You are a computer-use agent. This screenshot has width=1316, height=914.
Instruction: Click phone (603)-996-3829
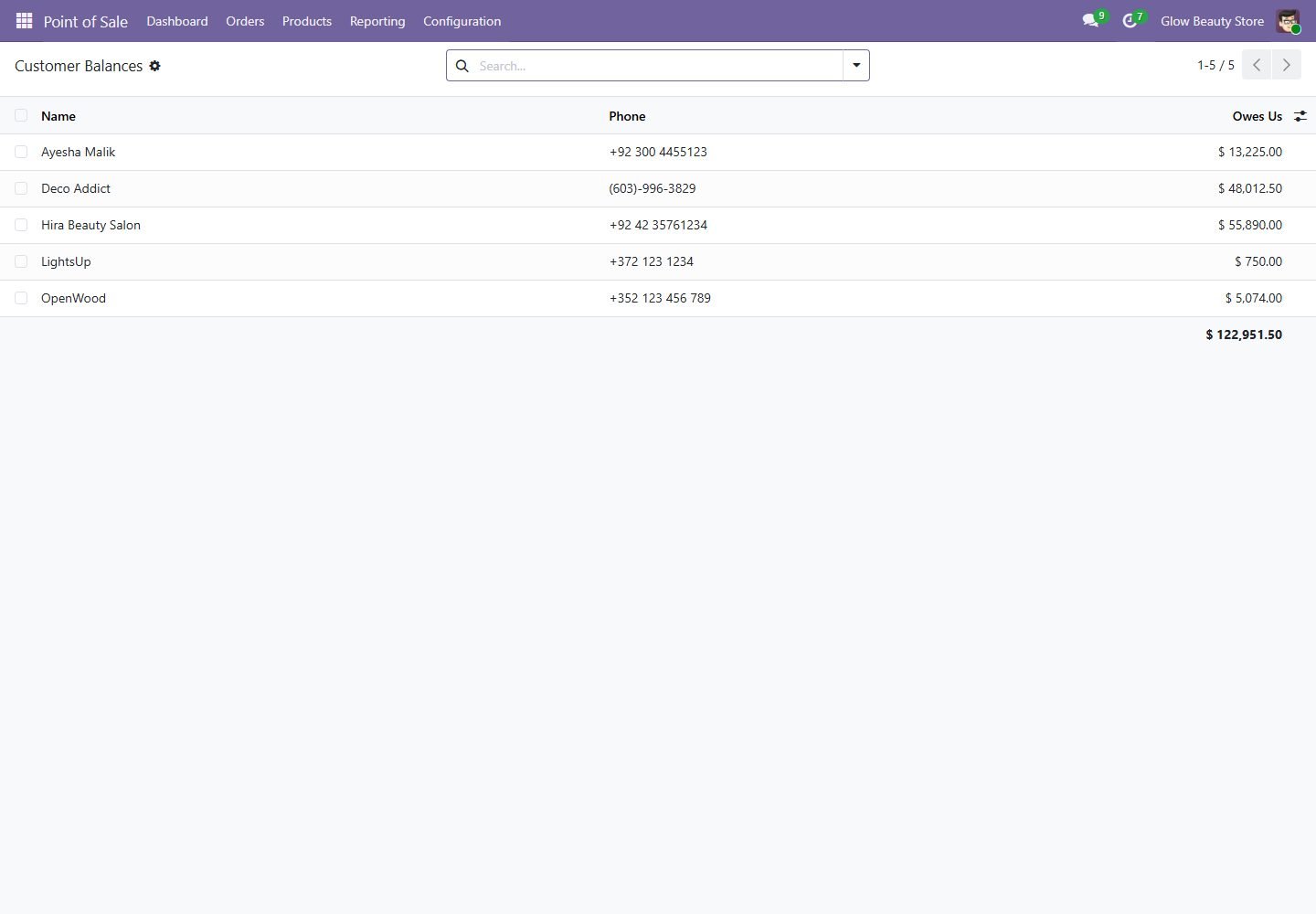[653, 188]
